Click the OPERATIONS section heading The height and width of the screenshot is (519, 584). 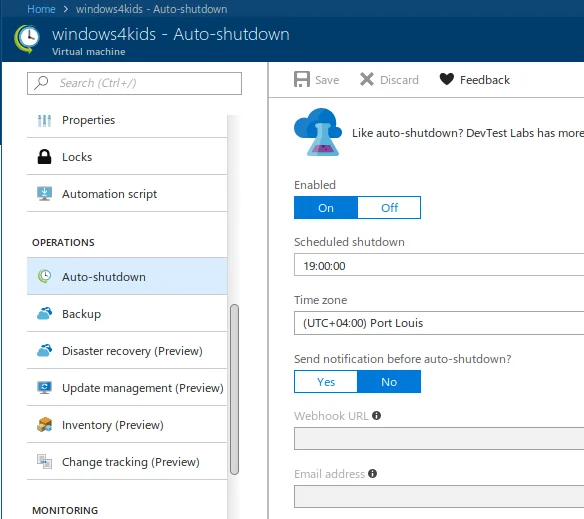(x=63, y=243)
